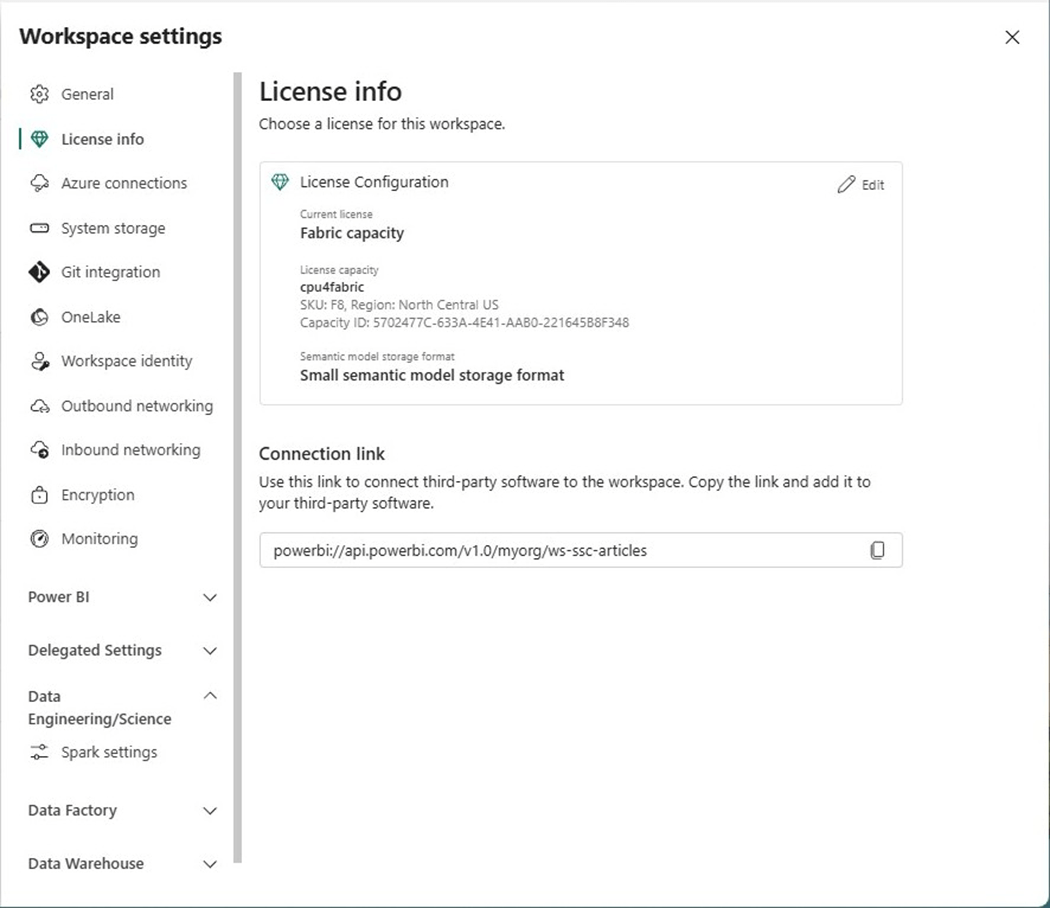Click the connection link text field
Image resolution: width=1050 pixels, height=908 pixels.
[x=560, y=550]
